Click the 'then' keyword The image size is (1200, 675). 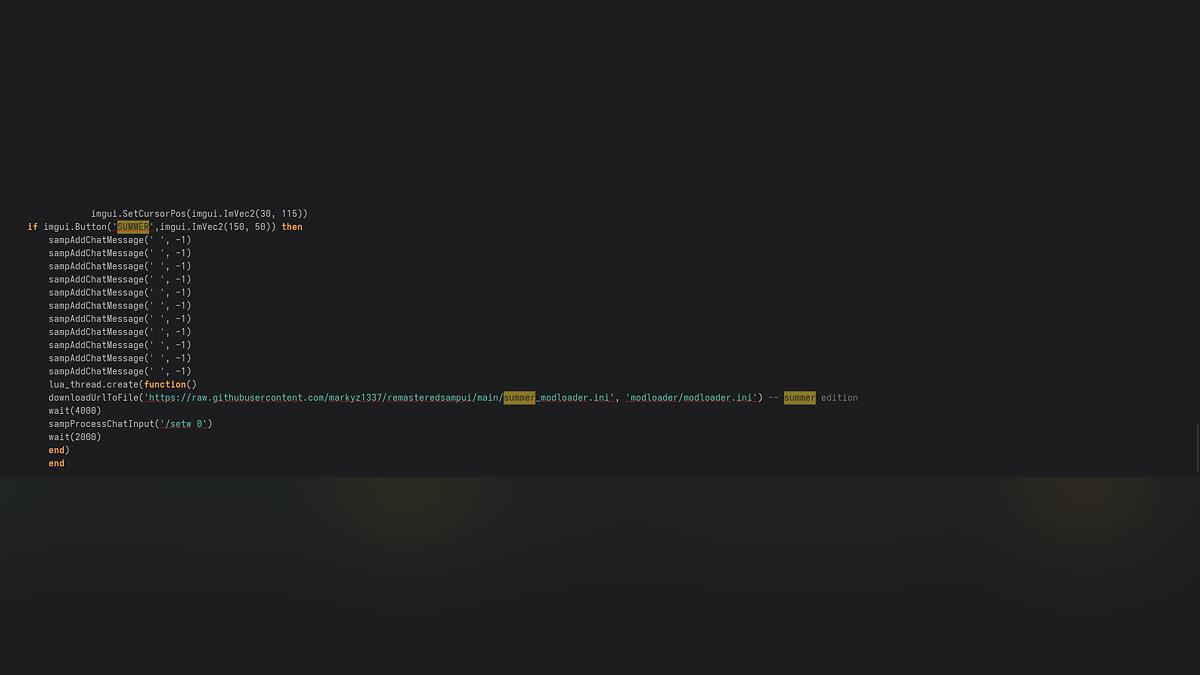click(291, 227)
